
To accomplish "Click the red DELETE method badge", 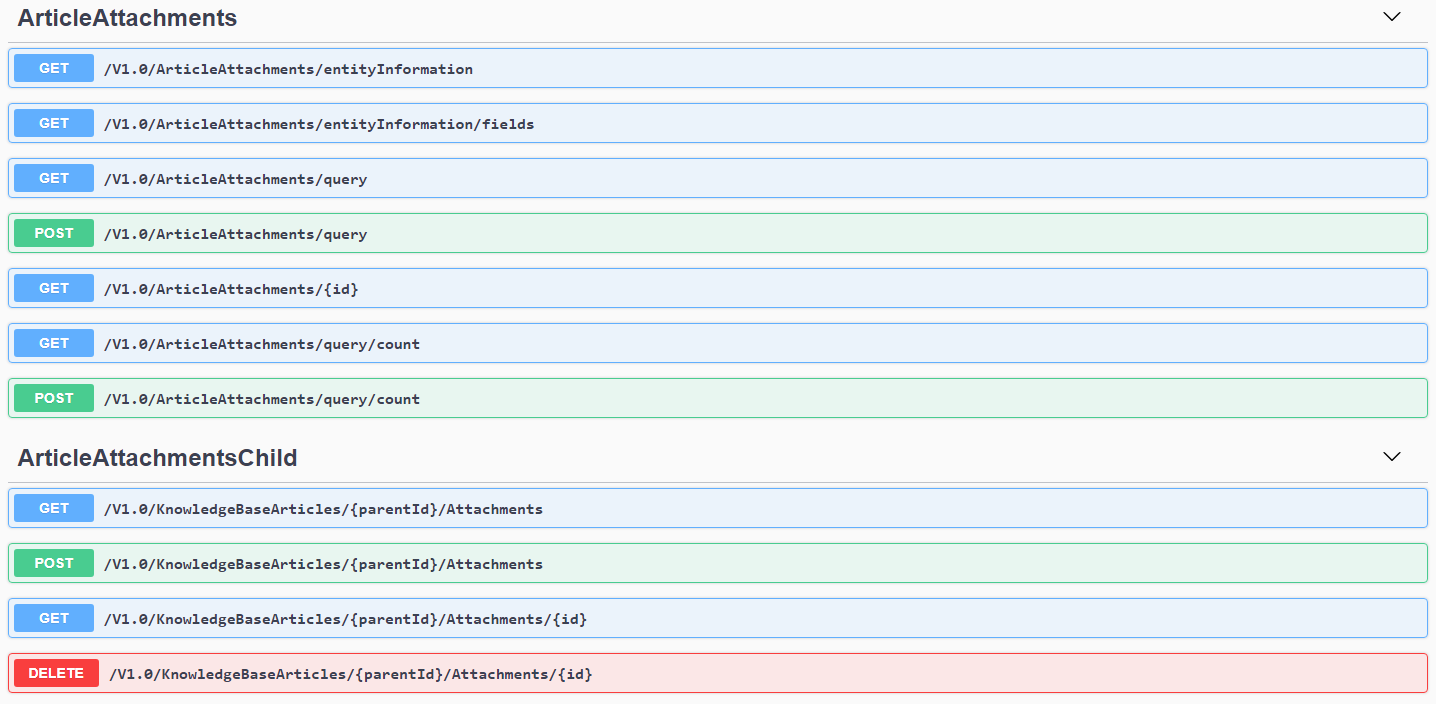I will pyautogui.click(x=56, y=674).
